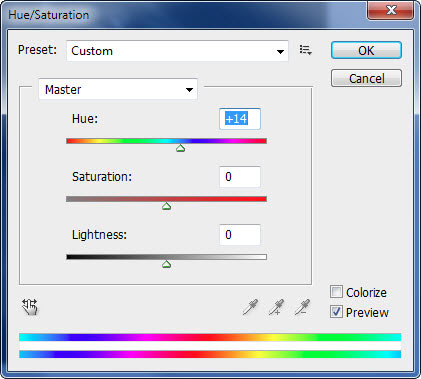Click the Saturation slider handle

(x=166, y=206)
